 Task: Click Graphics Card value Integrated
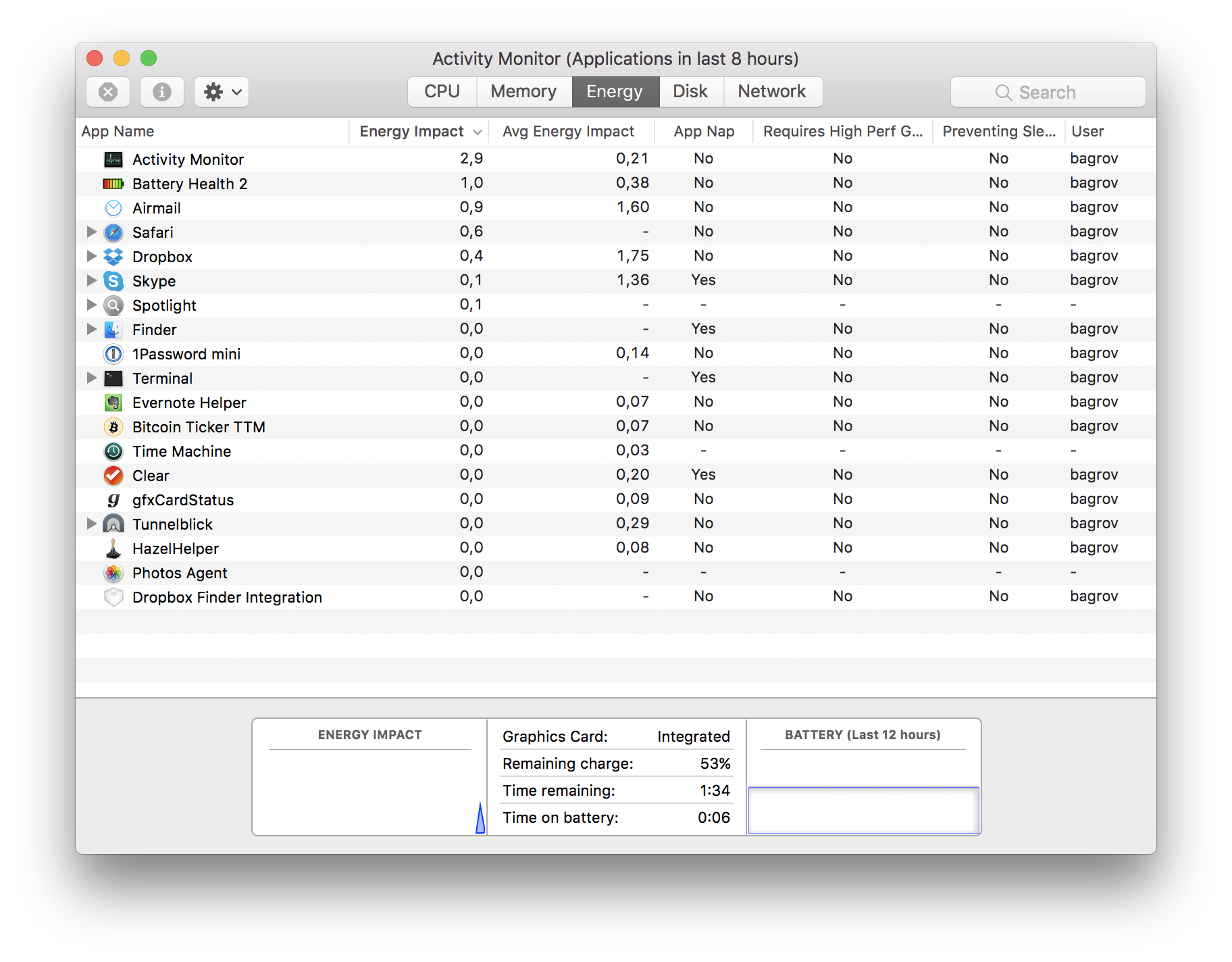click(x=694, y=736)
